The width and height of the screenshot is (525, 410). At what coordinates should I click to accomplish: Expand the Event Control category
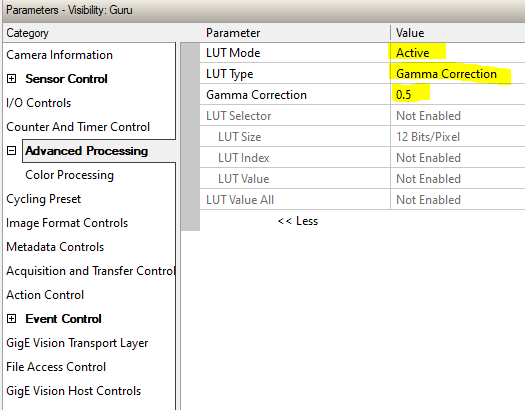click(11, 319)
